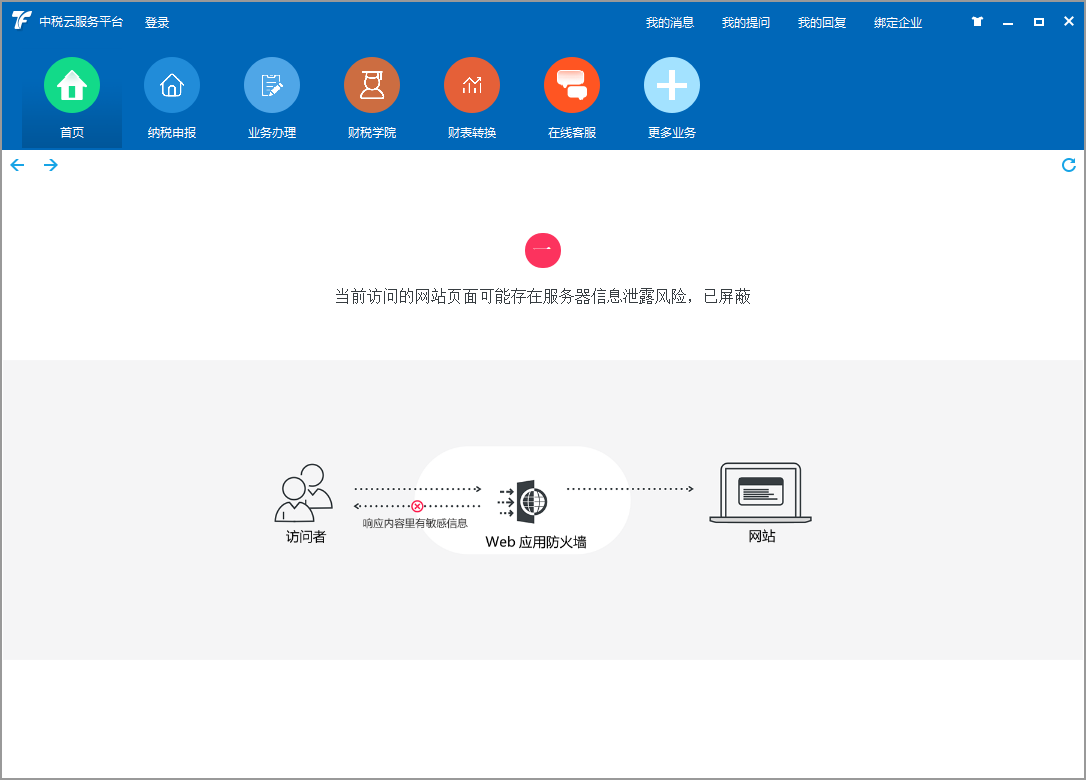Click the 更多业务 plus icon

pos(672,86)
